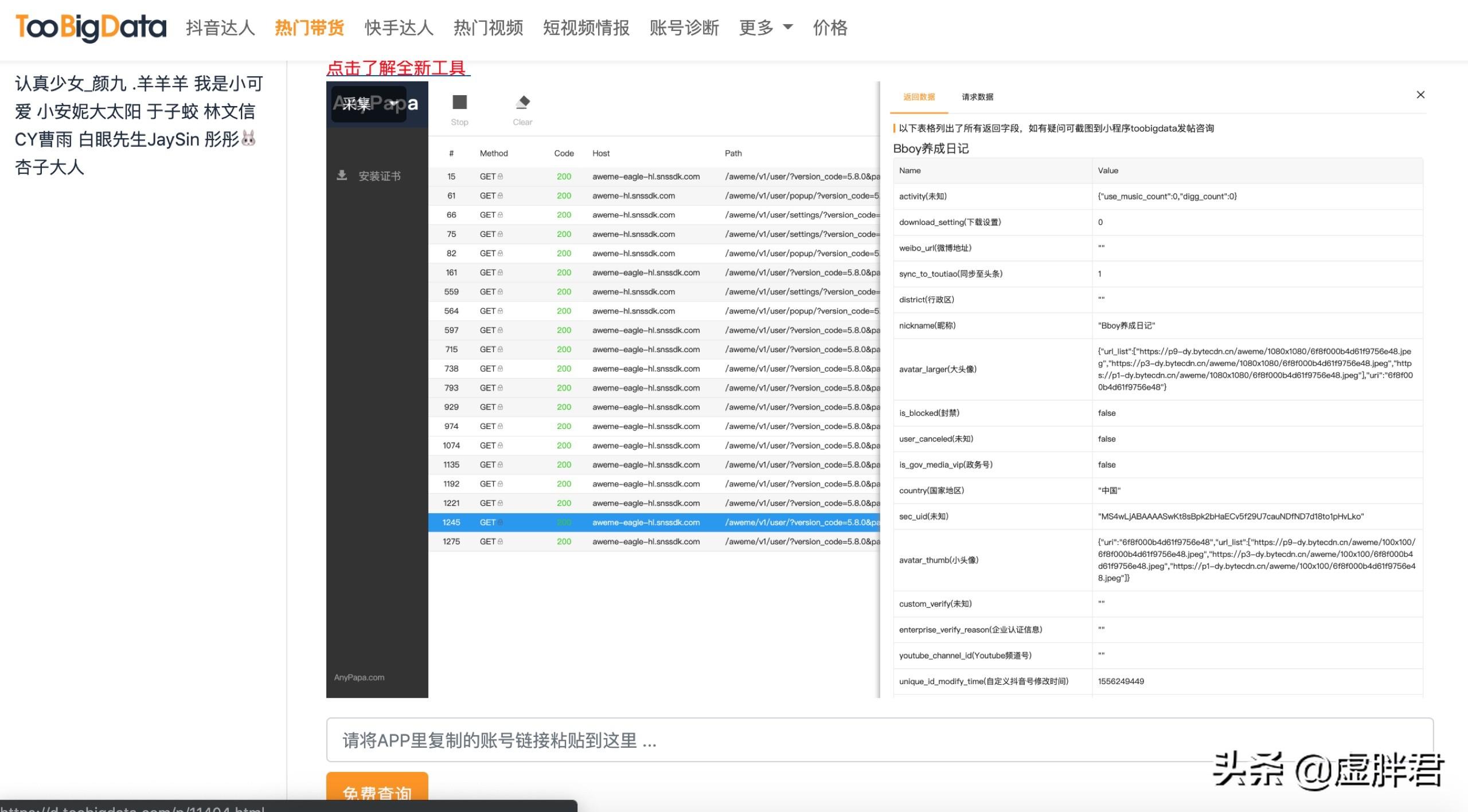Select request row number 1074
The width and height of the screenshot is (1468, 812).
[x=654, y=446]
